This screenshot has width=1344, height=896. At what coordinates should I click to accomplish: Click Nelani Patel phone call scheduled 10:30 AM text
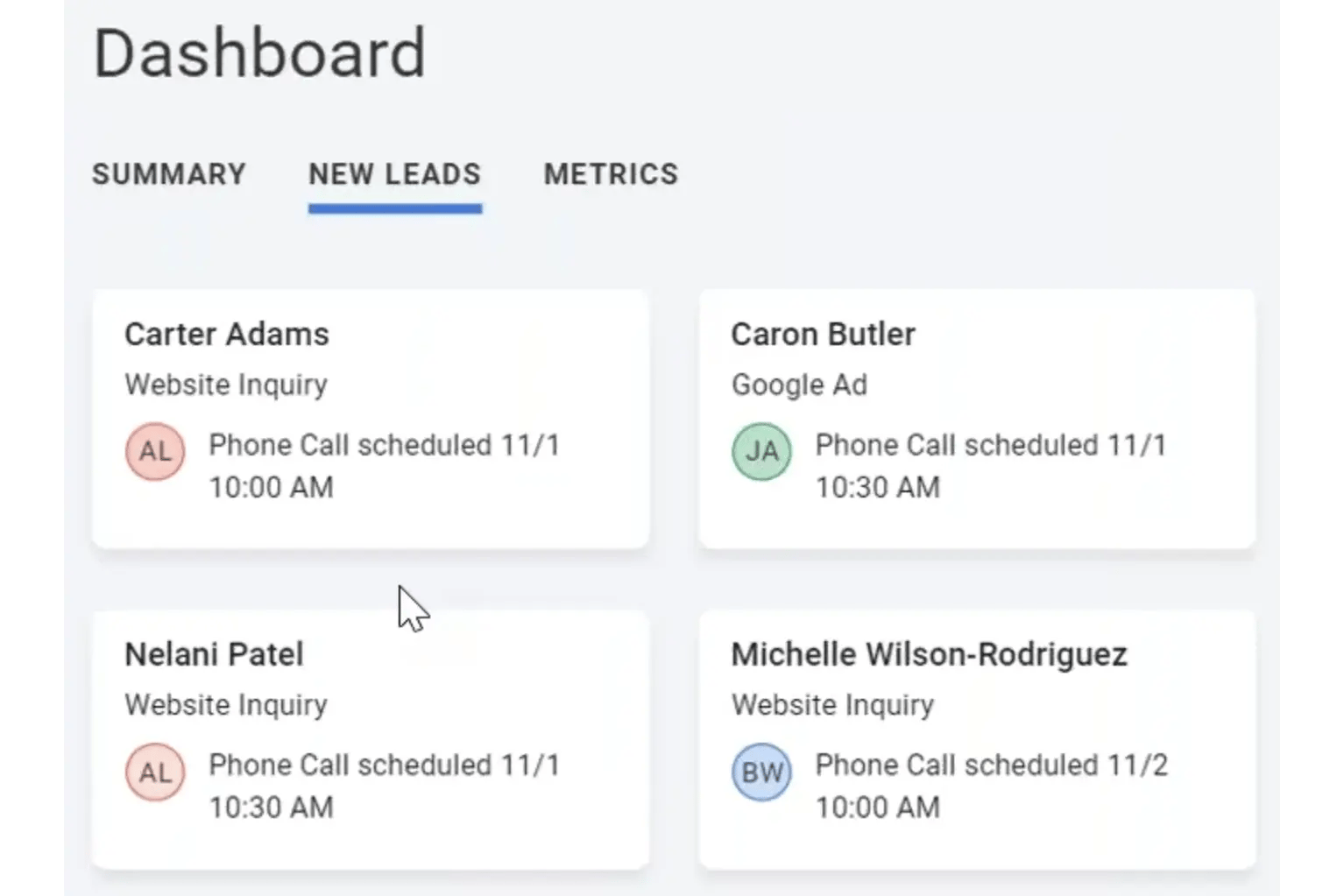384,787
